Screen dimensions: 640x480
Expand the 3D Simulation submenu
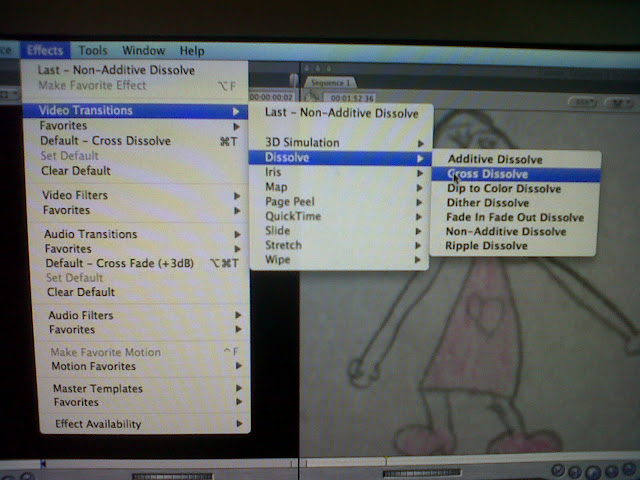340,143
